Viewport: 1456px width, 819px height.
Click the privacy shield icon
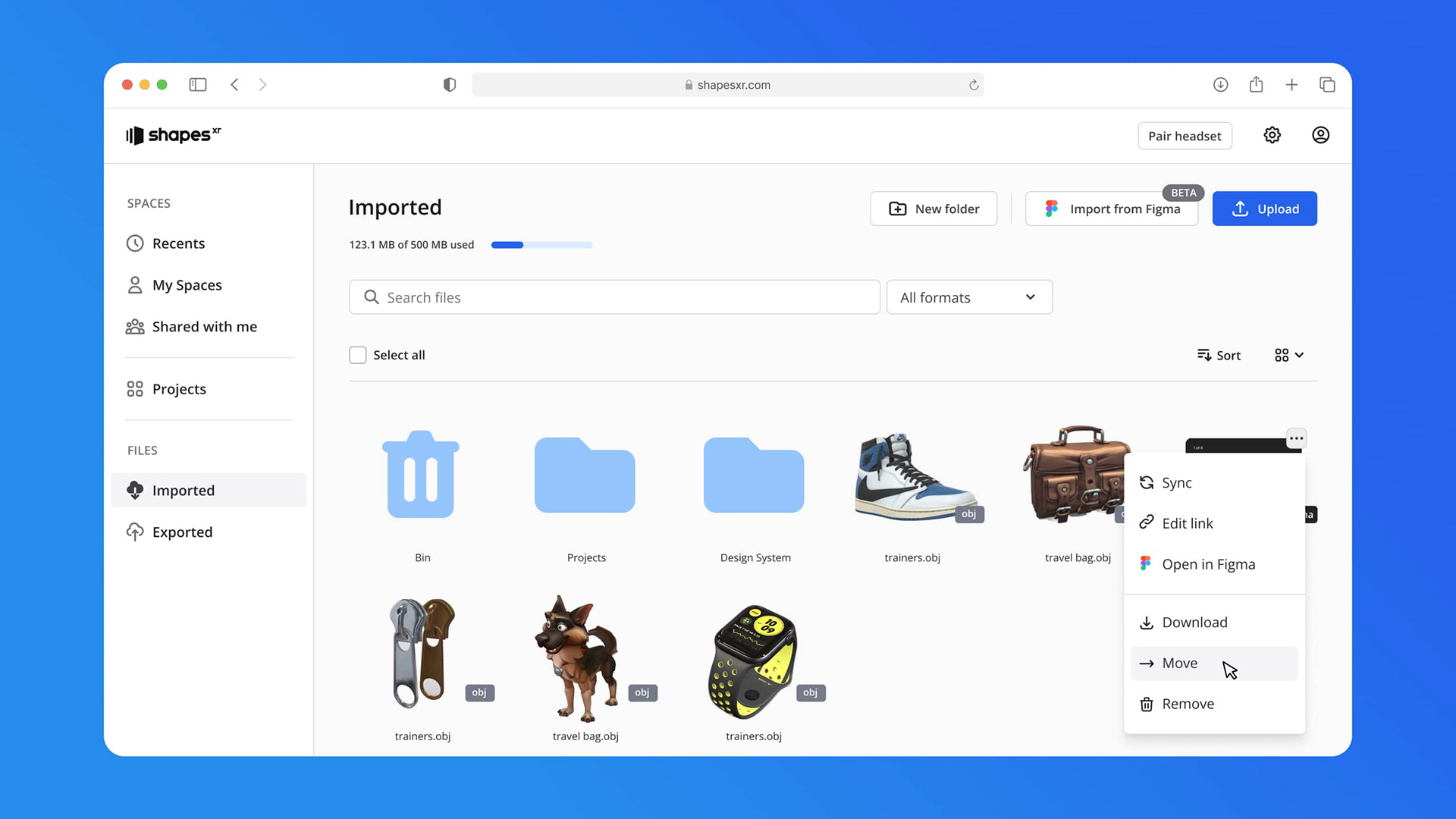[450, 85]
